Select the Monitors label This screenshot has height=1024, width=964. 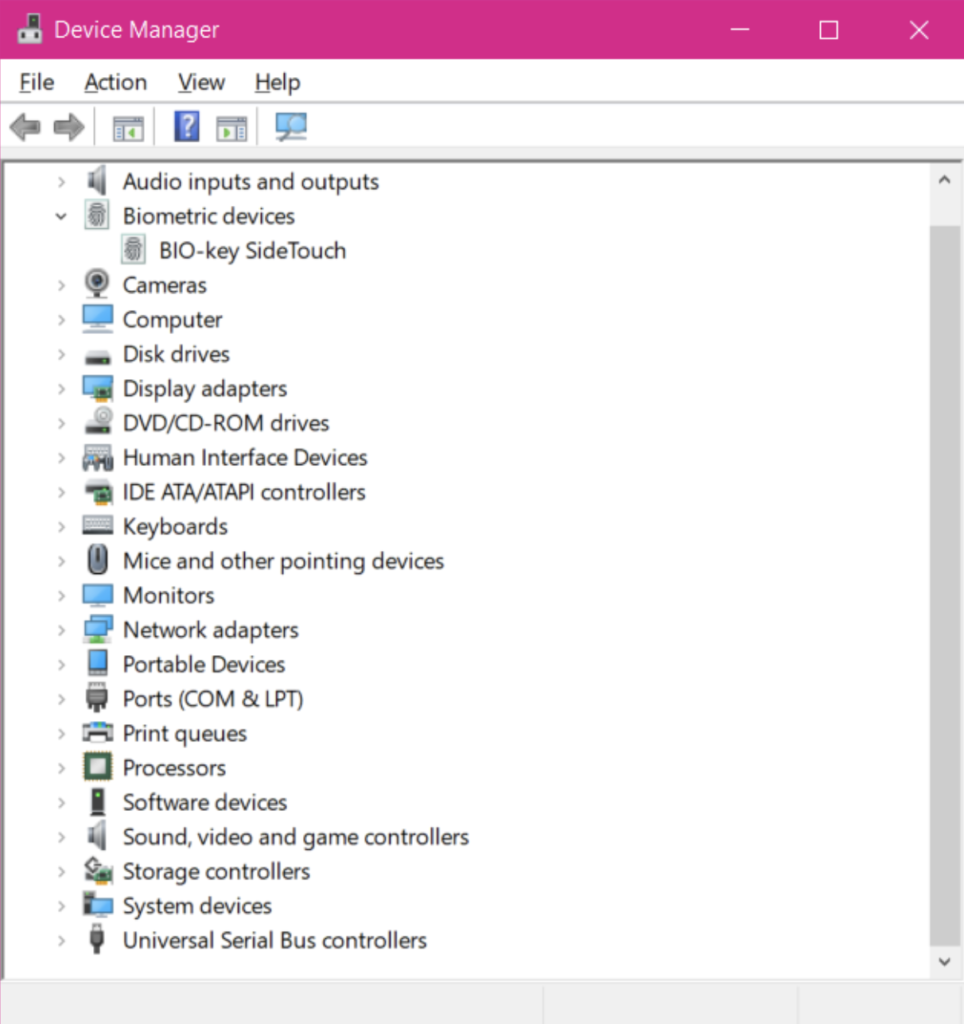click(x=169, y=596)
